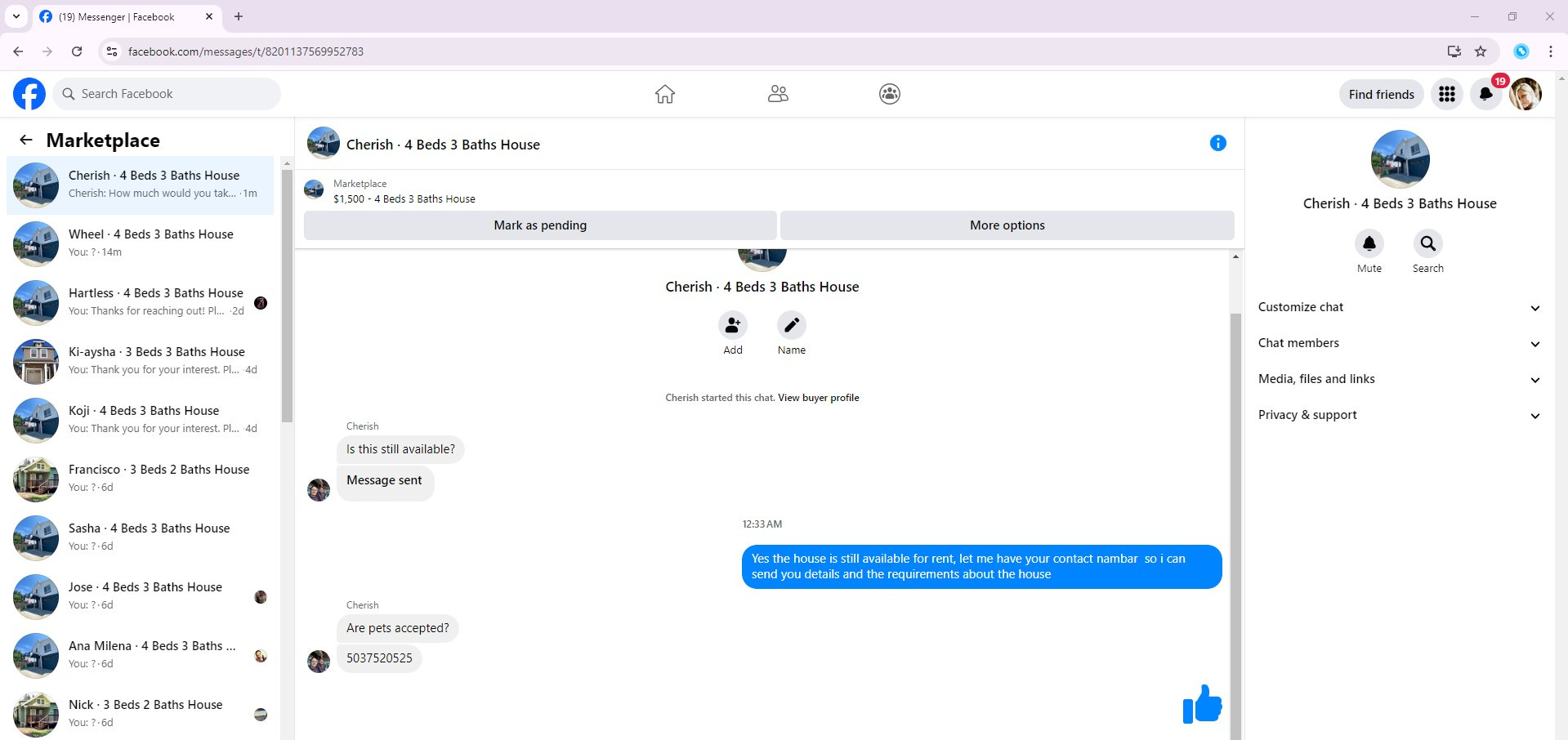
Task: Open the Hartless · 4 Beds 3 Baths House chat
Action: [x=141, y=303]
